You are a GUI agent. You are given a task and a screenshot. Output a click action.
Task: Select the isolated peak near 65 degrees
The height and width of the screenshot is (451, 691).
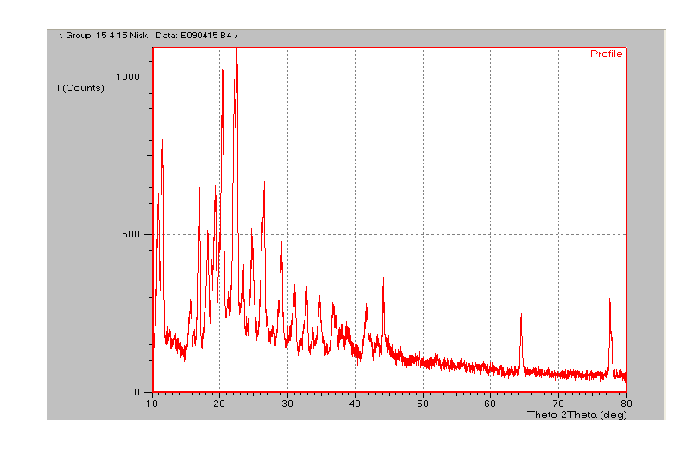521,318
